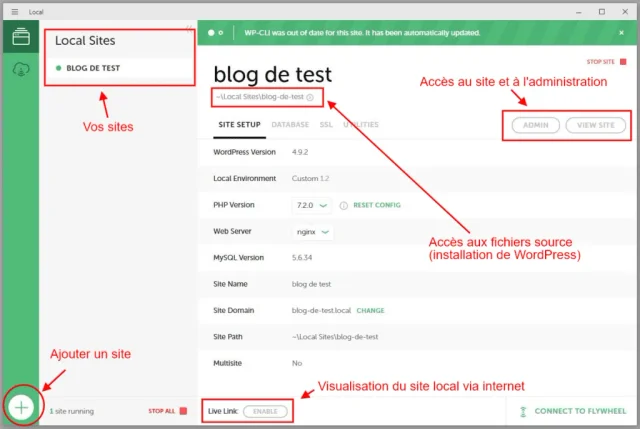Image resolution: width=640 pixels, height=429 pixels.
Task: Select BLOG DE TEST in sites list
Action: click(93, 69)
